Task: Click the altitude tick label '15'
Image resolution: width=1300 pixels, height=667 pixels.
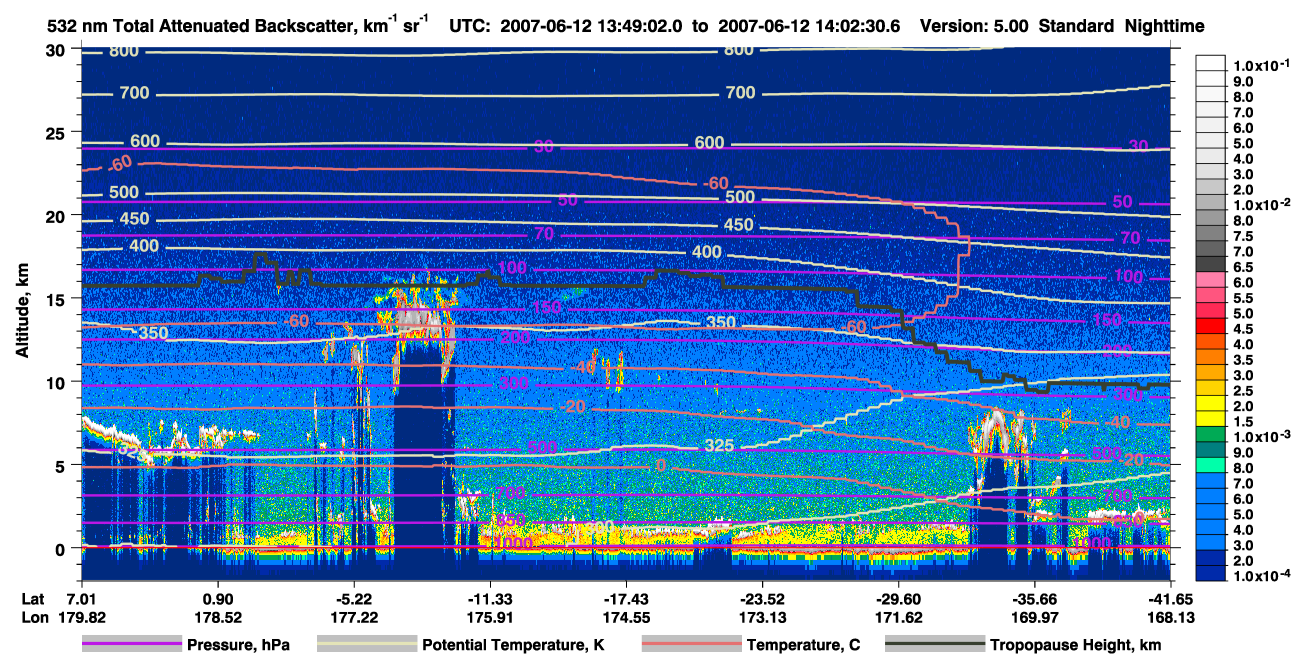Action: tap(57, 299)
